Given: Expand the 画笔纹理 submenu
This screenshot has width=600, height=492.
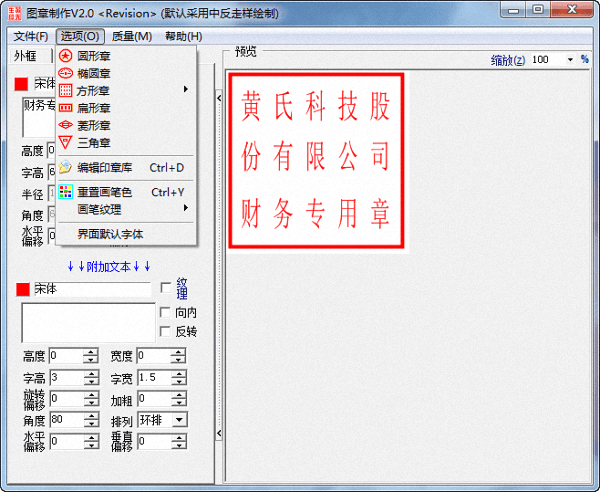Looking at the screenshot, I should tap(130, 209).
